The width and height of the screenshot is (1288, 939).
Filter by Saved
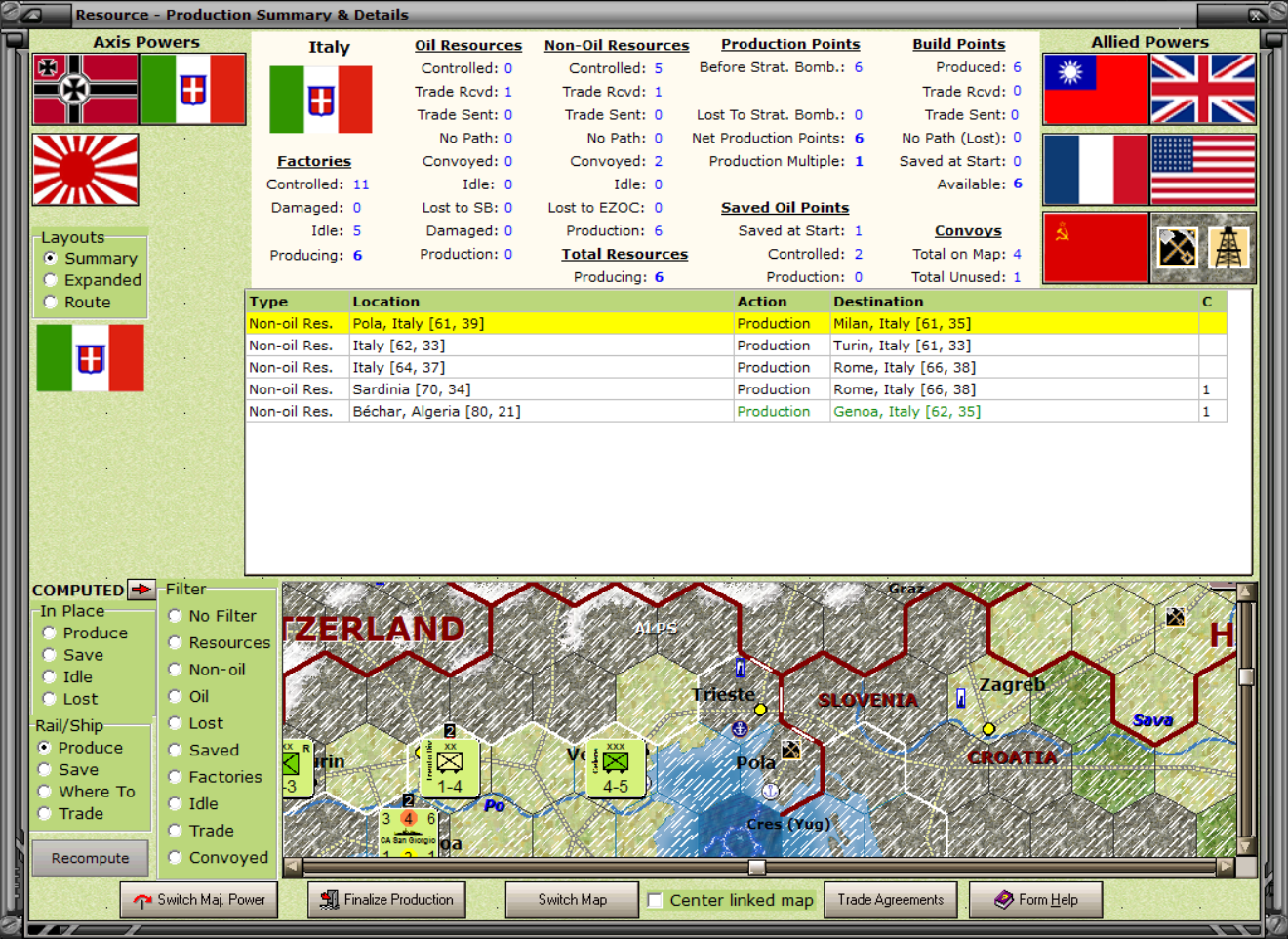tap(176, 751)
